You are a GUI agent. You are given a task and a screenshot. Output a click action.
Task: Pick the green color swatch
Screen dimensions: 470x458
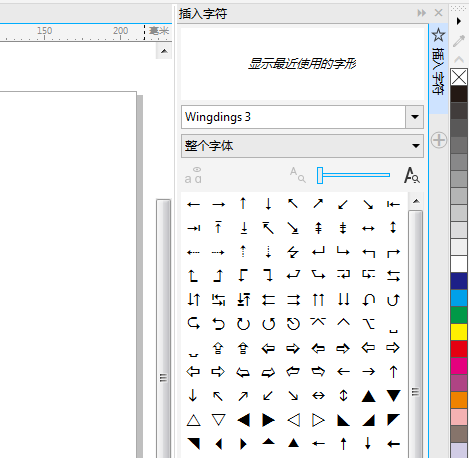point(459,315)
